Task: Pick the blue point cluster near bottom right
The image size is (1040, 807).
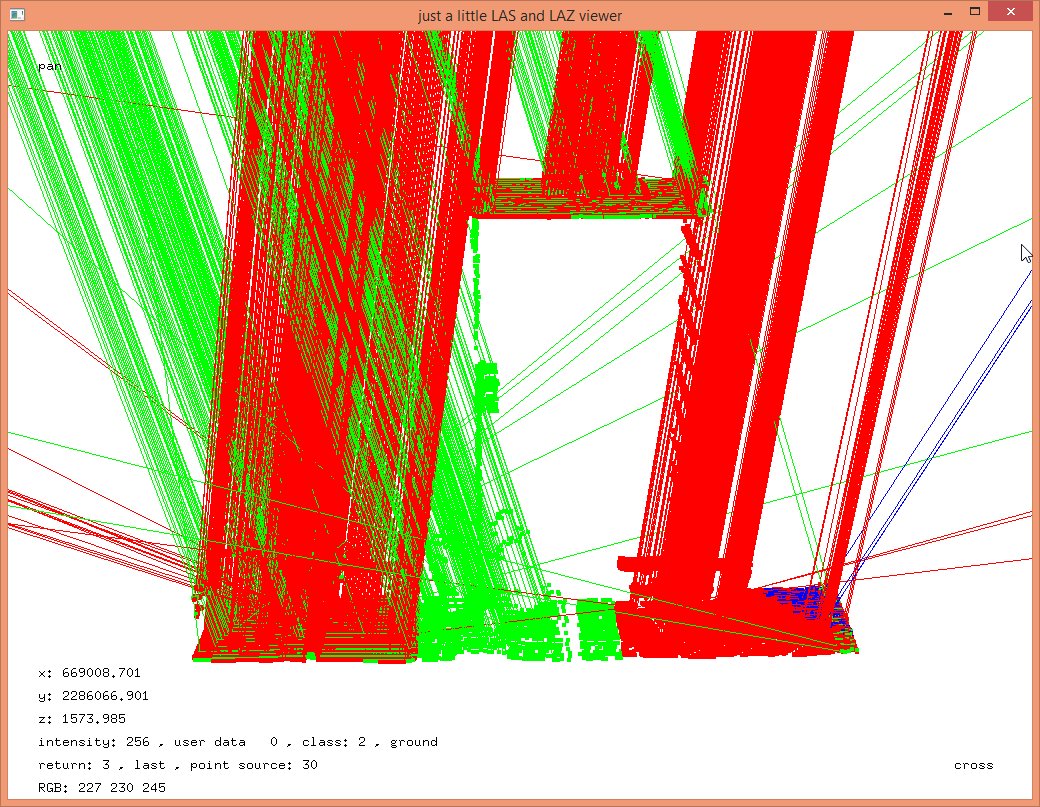Action: 800,598
